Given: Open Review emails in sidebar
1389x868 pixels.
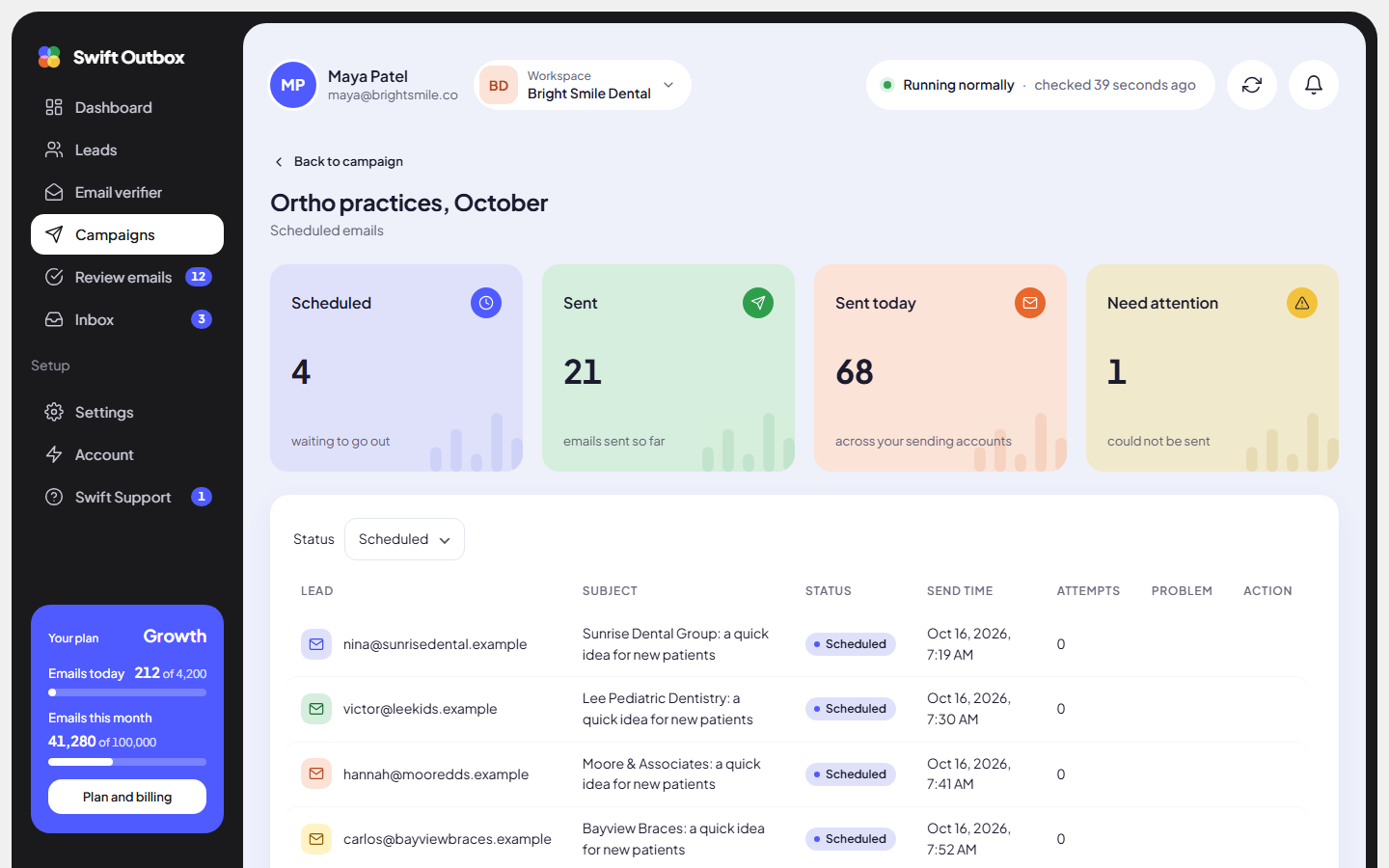Looking at the screenshot, I should coord(127,277).
